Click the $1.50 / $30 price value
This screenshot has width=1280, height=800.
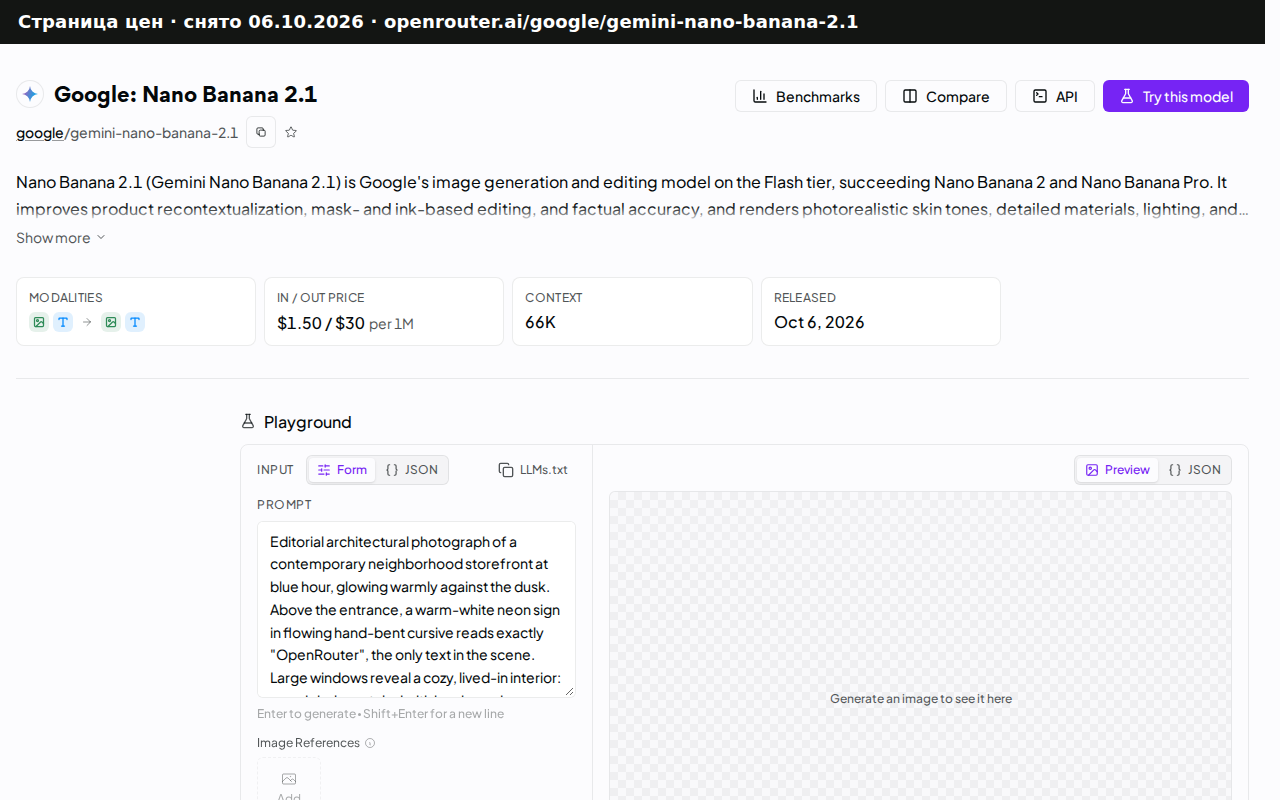click(x=321, y=323)
